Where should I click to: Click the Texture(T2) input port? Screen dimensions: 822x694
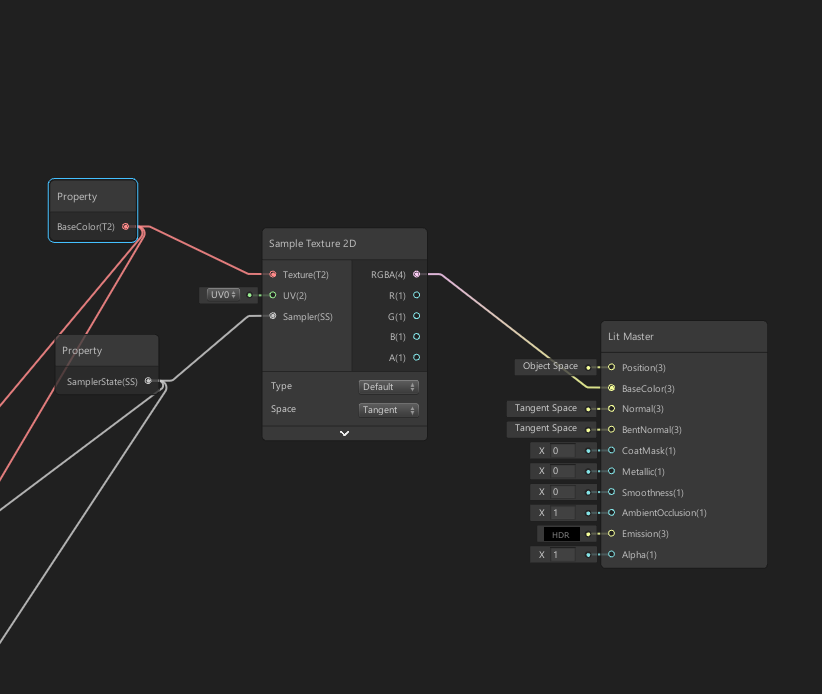tap(272, 274)
